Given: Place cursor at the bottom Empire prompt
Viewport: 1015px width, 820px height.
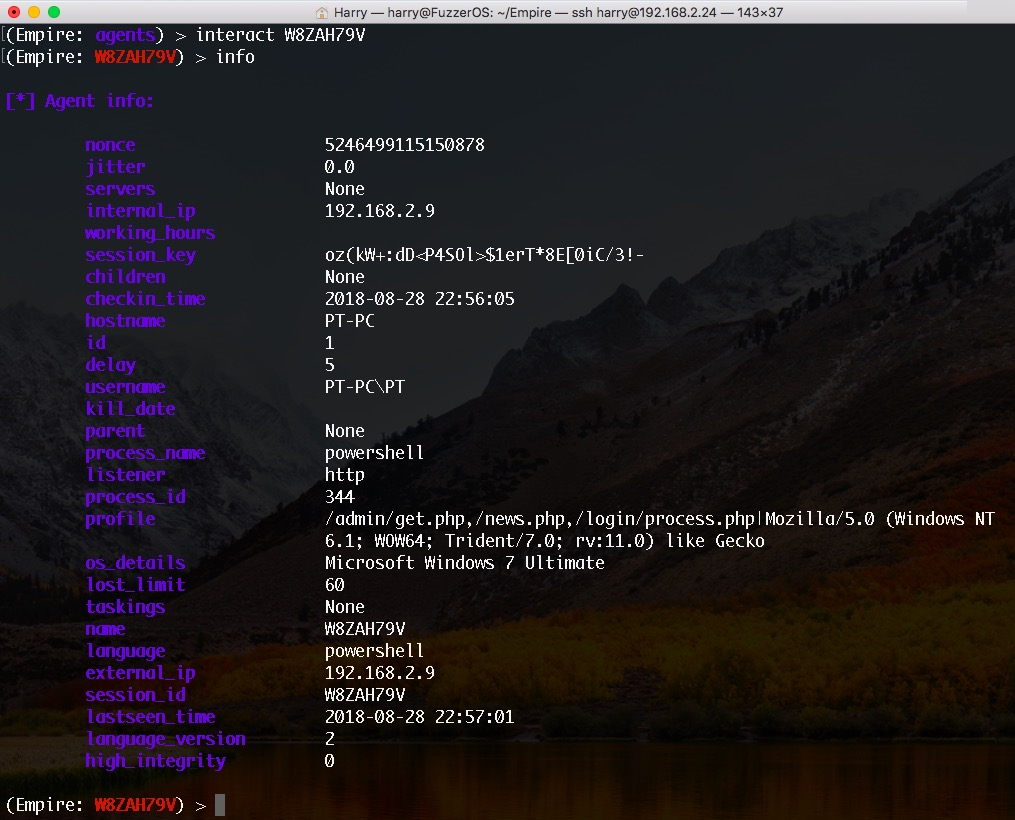Looking at the screenshot, I should click(220, 805).
